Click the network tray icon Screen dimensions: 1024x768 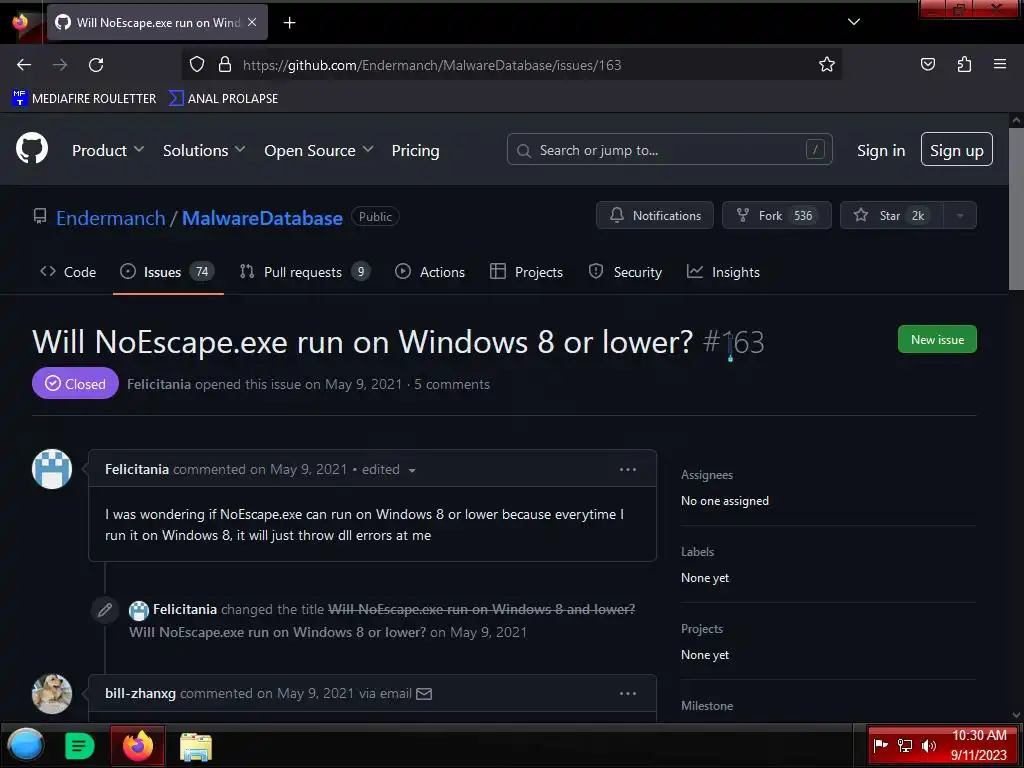904,745
